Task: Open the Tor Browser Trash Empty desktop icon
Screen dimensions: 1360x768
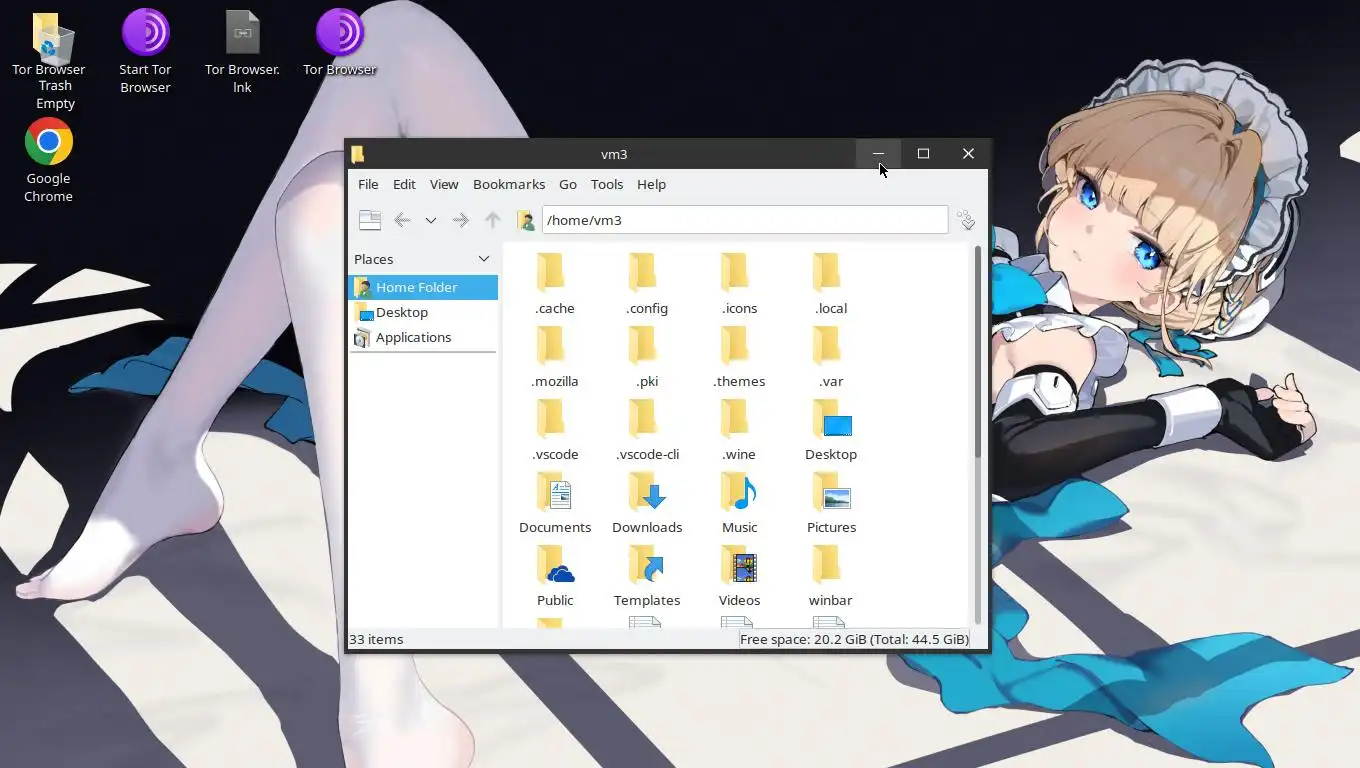Action: (49, 61)
